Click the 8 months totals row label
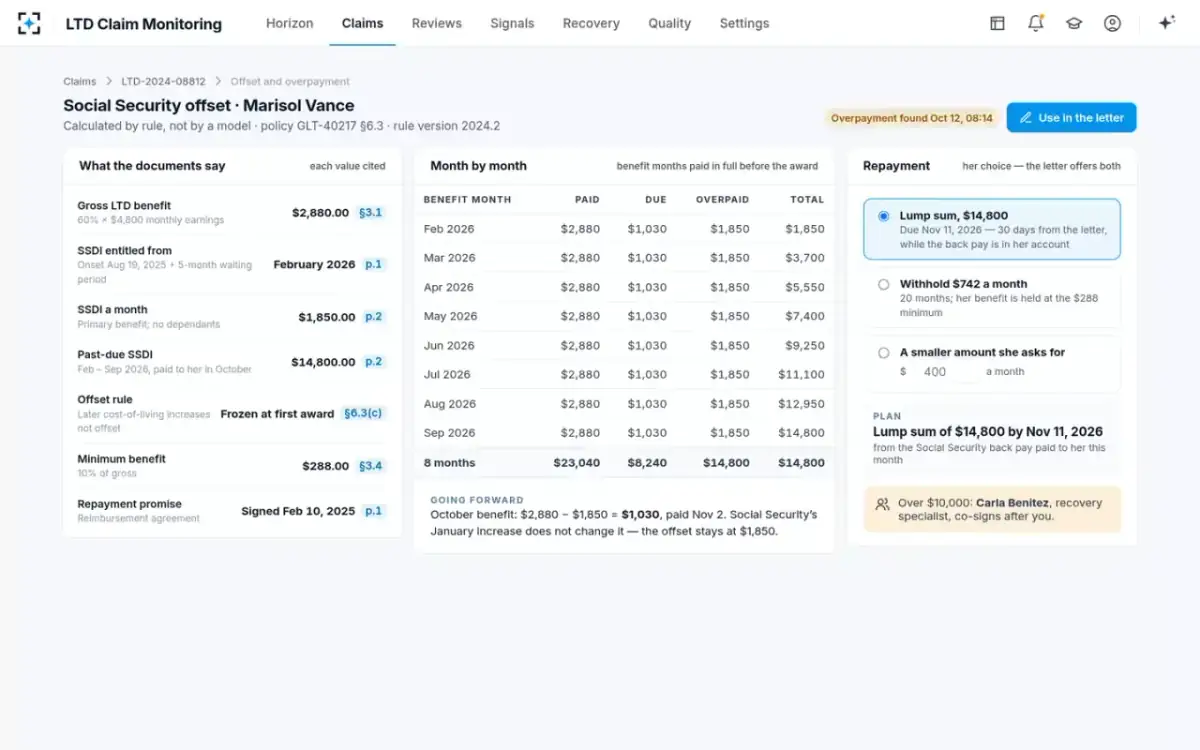Viewport: 1200px width, 750px height. click(450, 463)
